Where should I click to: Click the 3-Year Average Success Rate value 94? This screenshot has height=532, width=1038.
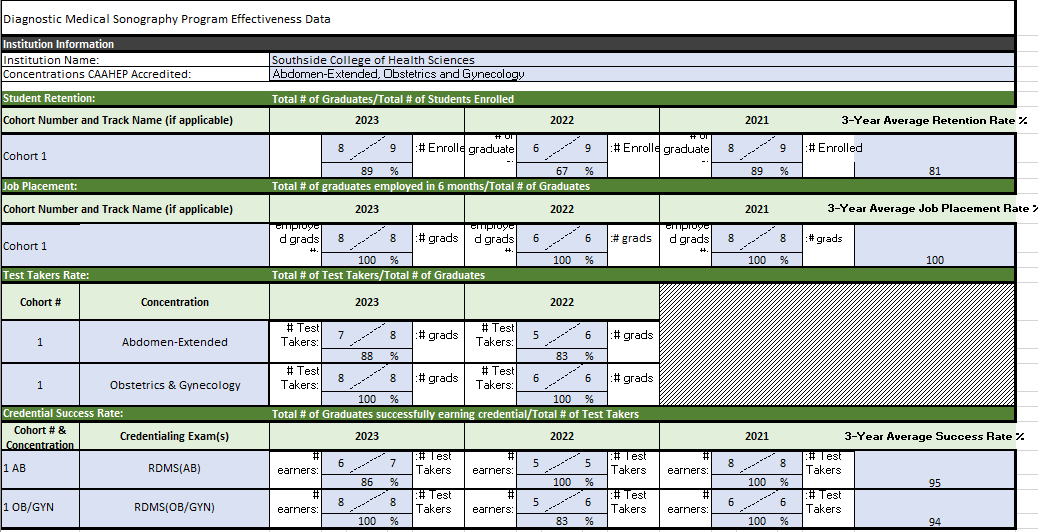point(934,522)
